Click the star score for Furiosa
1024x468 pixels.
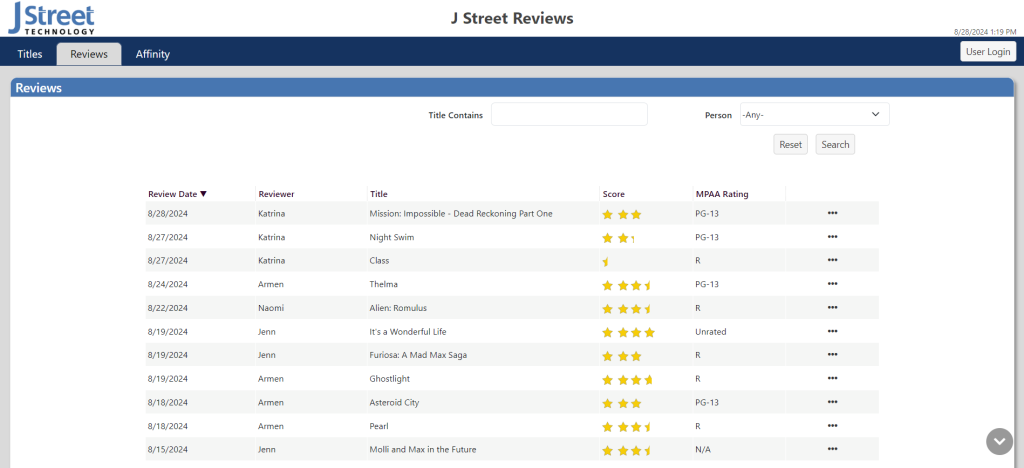pyautogui.click(x=622, y=356)
